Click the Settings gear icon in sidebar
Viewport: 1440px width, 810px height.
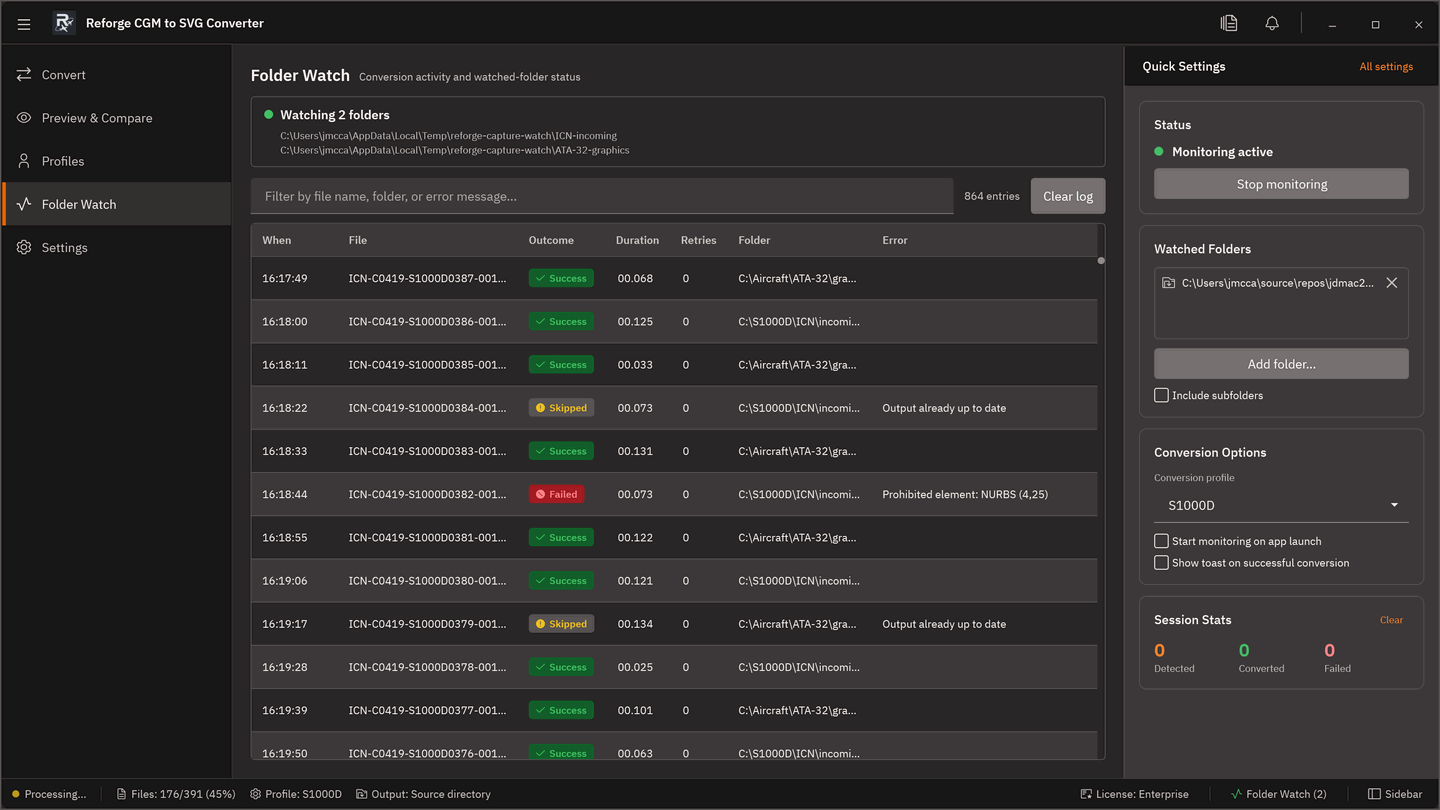[24, 247]
